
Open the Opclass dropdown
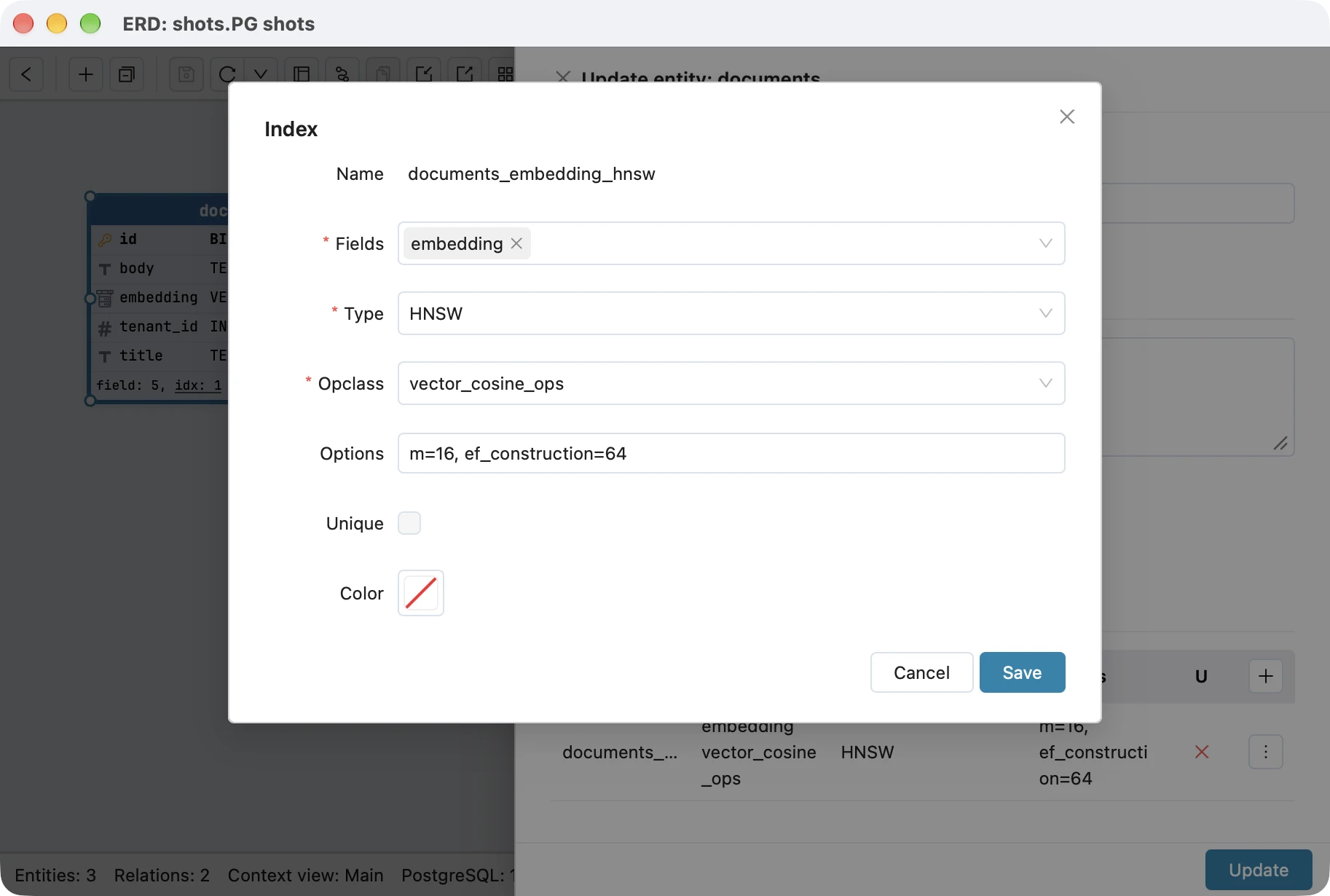click(x=731, y=383)
